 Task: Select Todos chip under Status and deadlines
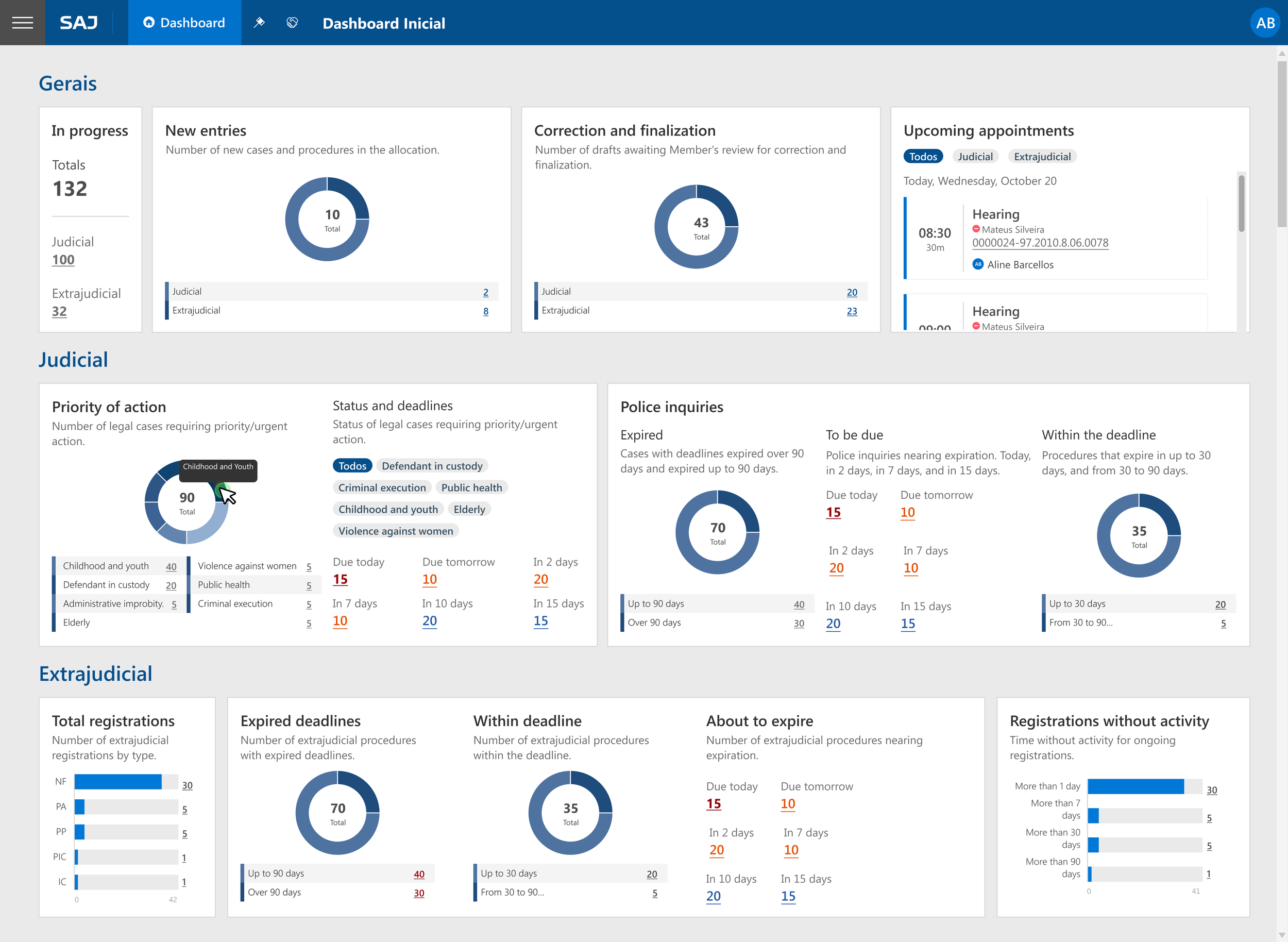coord(352,466)
